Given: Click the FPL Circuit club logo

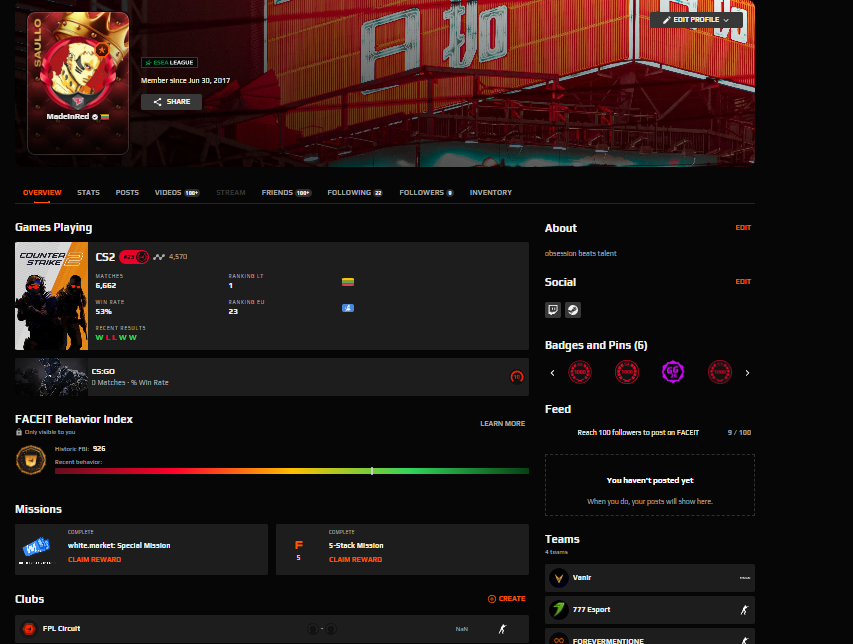Looking at the screenshot, I should (x=29, y=629).
